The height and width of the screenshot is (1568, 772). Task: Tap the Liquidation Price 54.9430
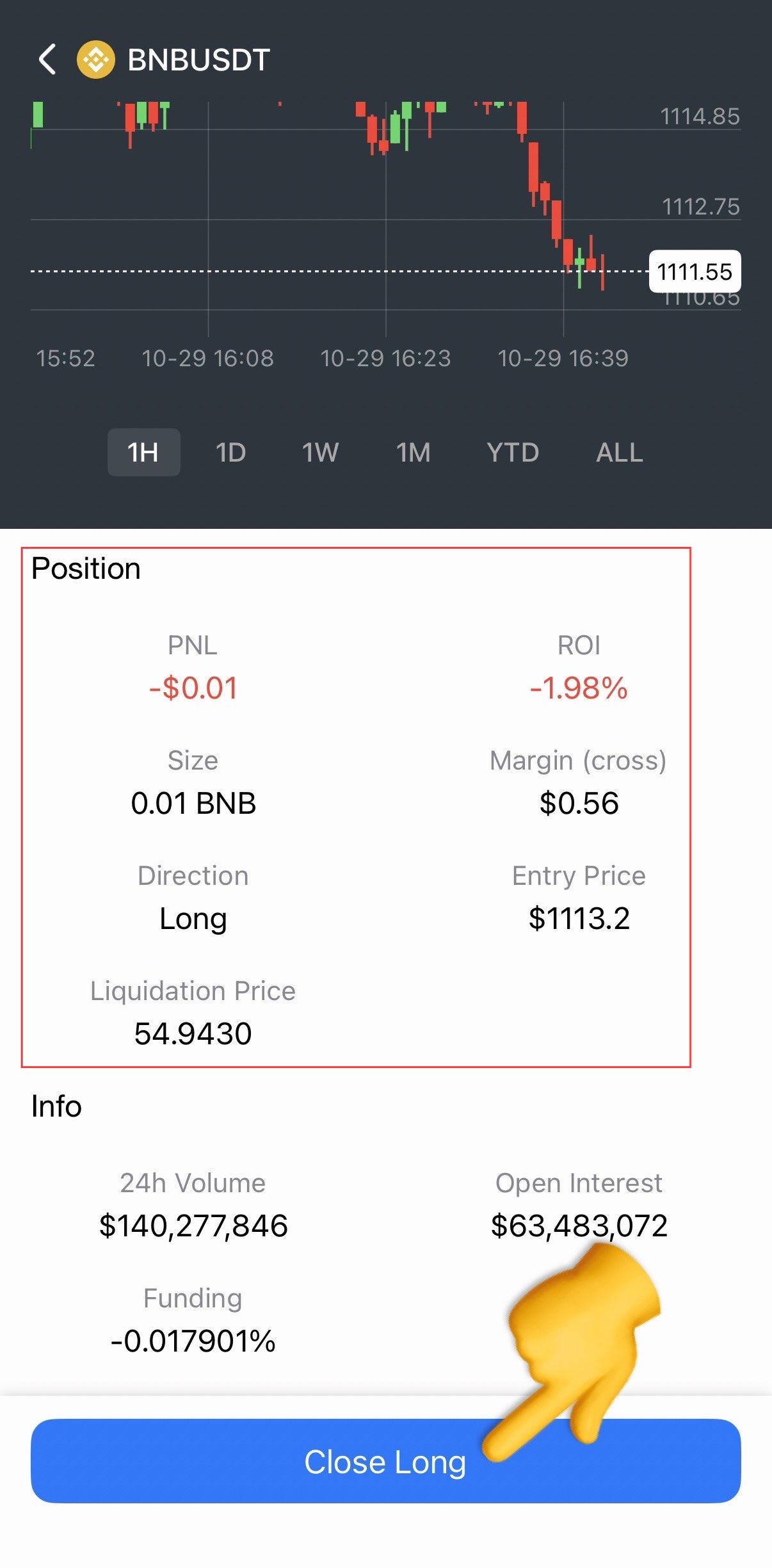coord(193,1033)
